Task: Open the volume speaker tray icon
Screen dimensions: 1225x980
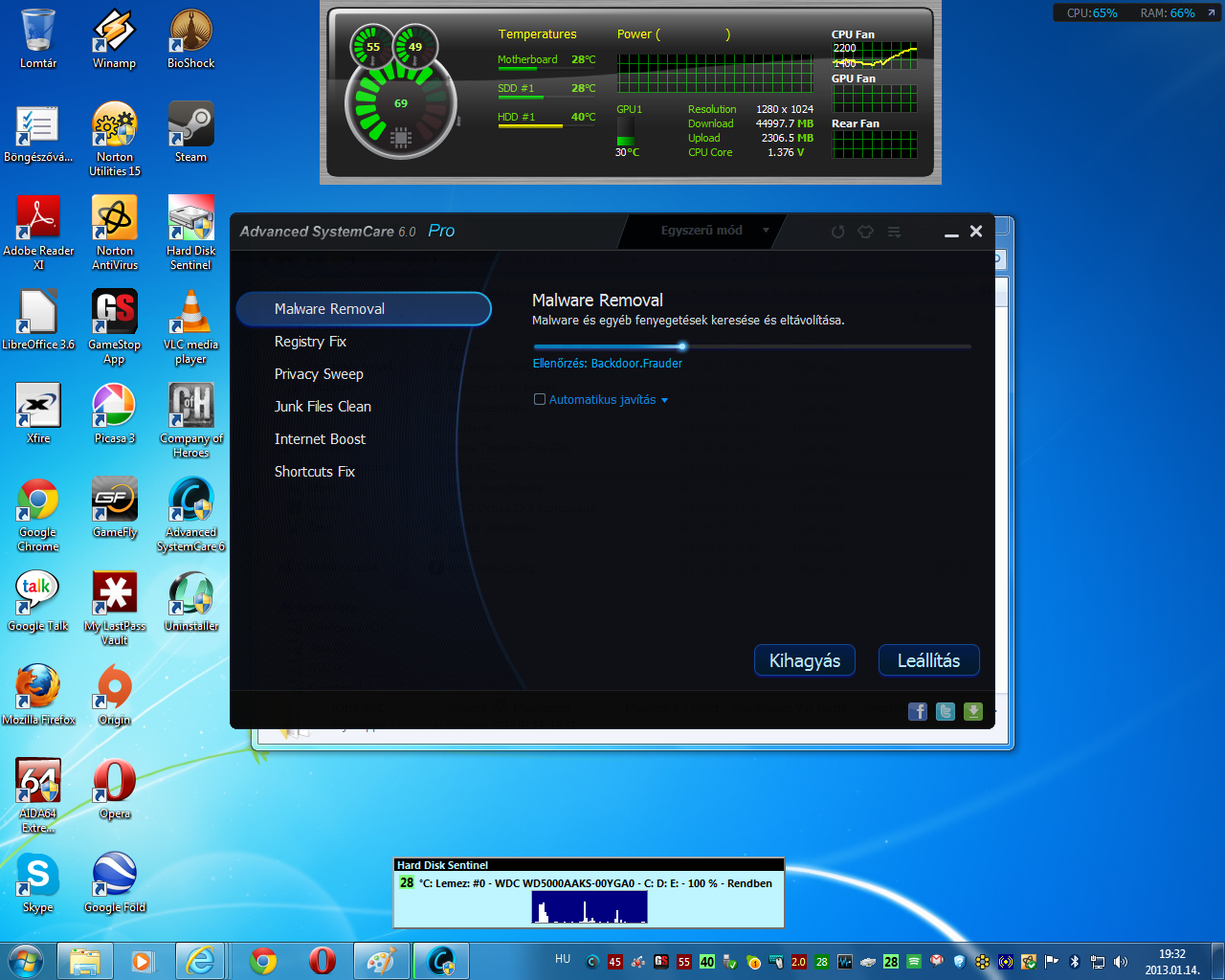Action: (x=1121, y=962)
